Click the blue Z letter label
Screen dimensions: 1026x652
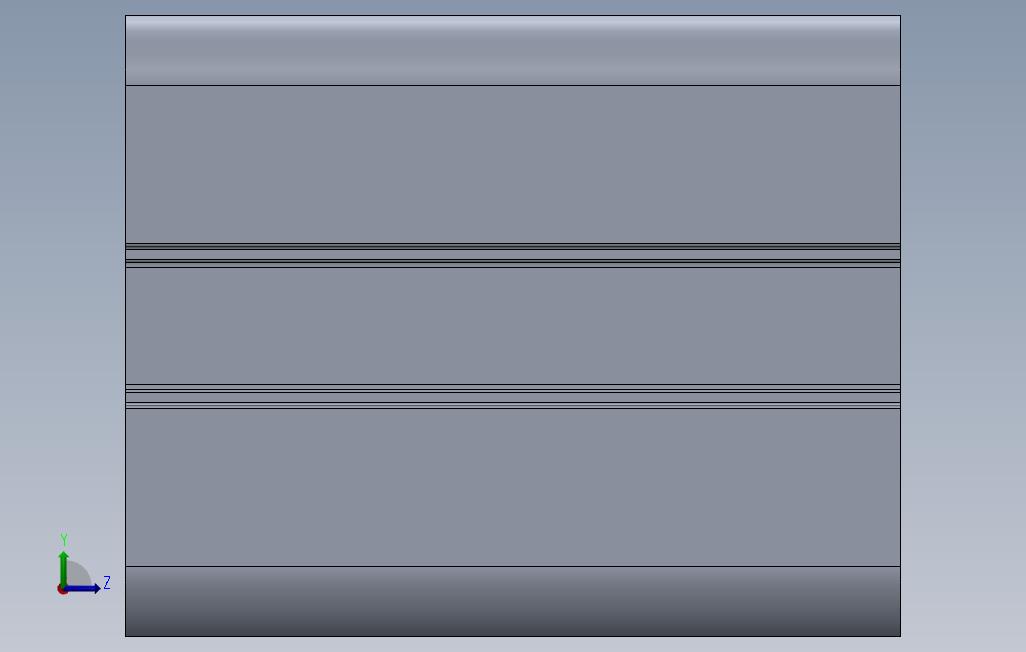click(x=107, y=583)
